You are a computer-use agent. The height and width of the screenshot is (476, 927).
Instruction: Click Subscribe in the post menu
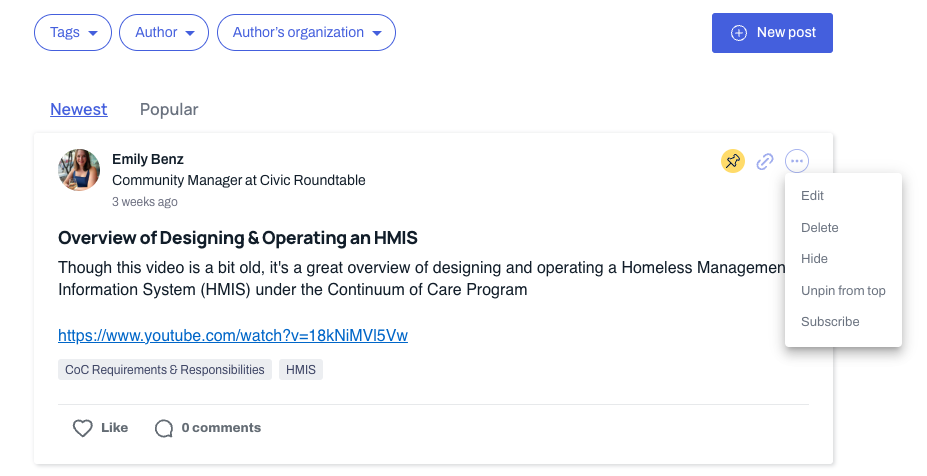point(830,322)
